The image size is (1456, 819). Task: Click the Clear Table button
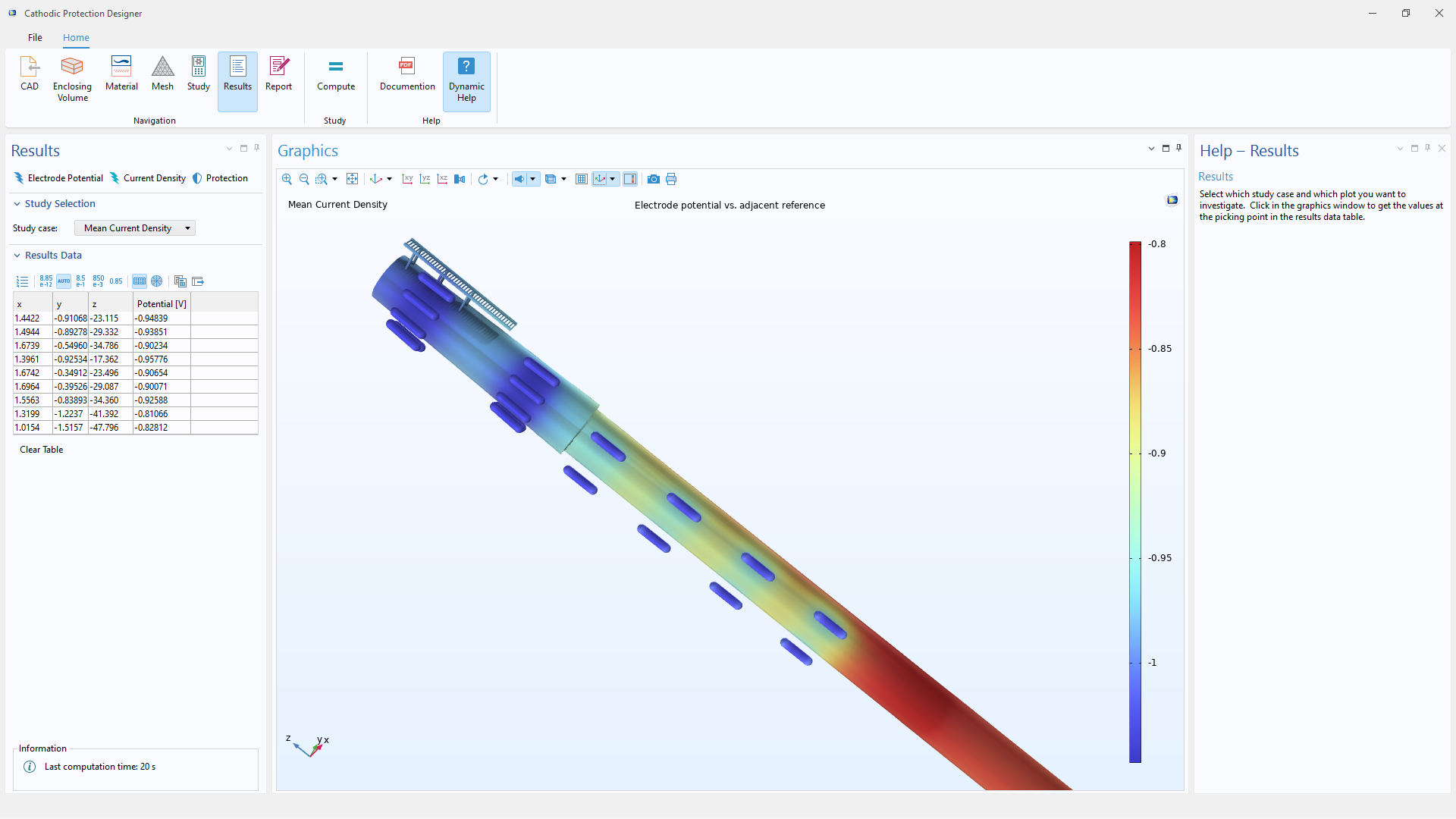coord(41,450)
